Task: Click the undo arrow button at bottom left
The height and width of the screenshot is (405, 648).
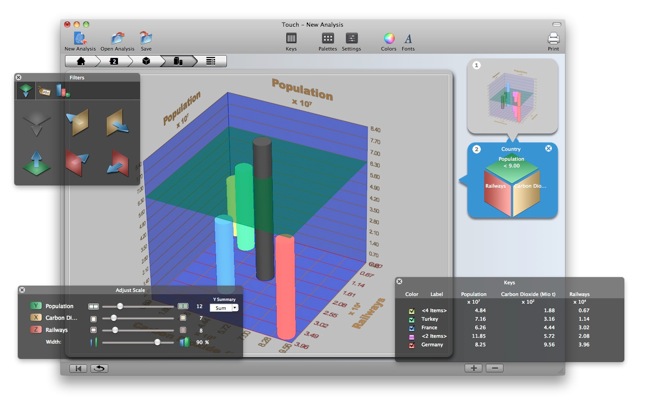Action: [x=100, y=368]
